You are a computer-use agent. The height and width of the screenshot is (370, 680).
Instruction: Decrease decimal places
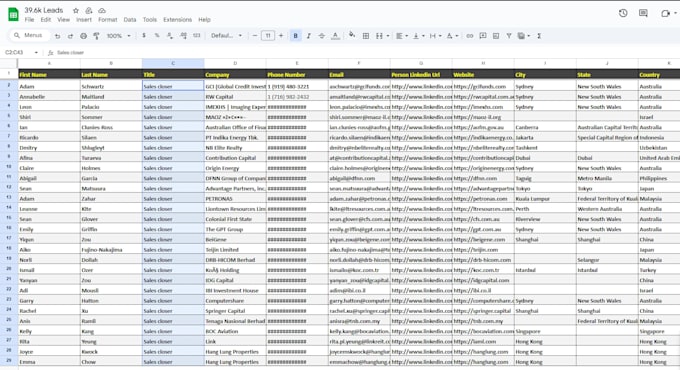170,36
